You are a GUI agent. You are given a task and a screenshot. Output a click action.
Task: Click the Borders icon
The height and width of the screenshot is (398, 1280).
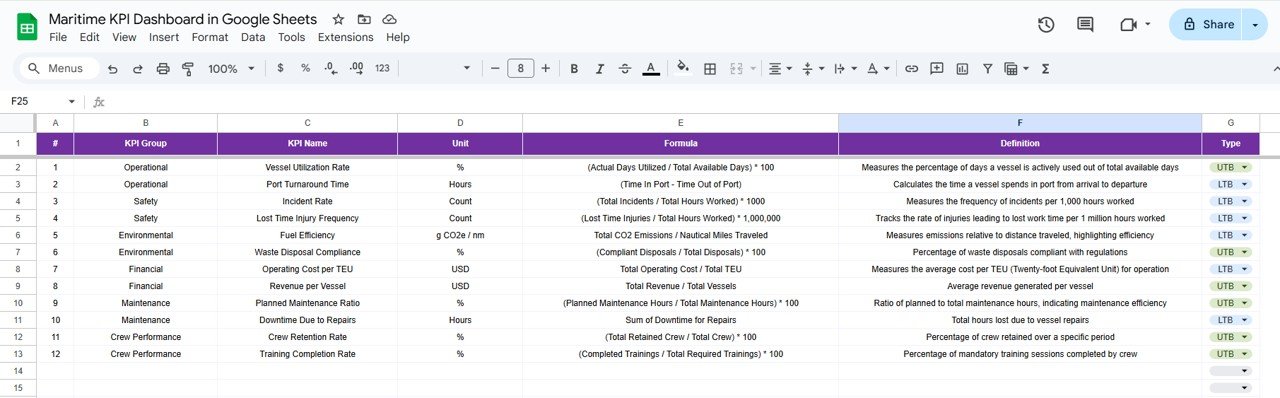[710, 69]
